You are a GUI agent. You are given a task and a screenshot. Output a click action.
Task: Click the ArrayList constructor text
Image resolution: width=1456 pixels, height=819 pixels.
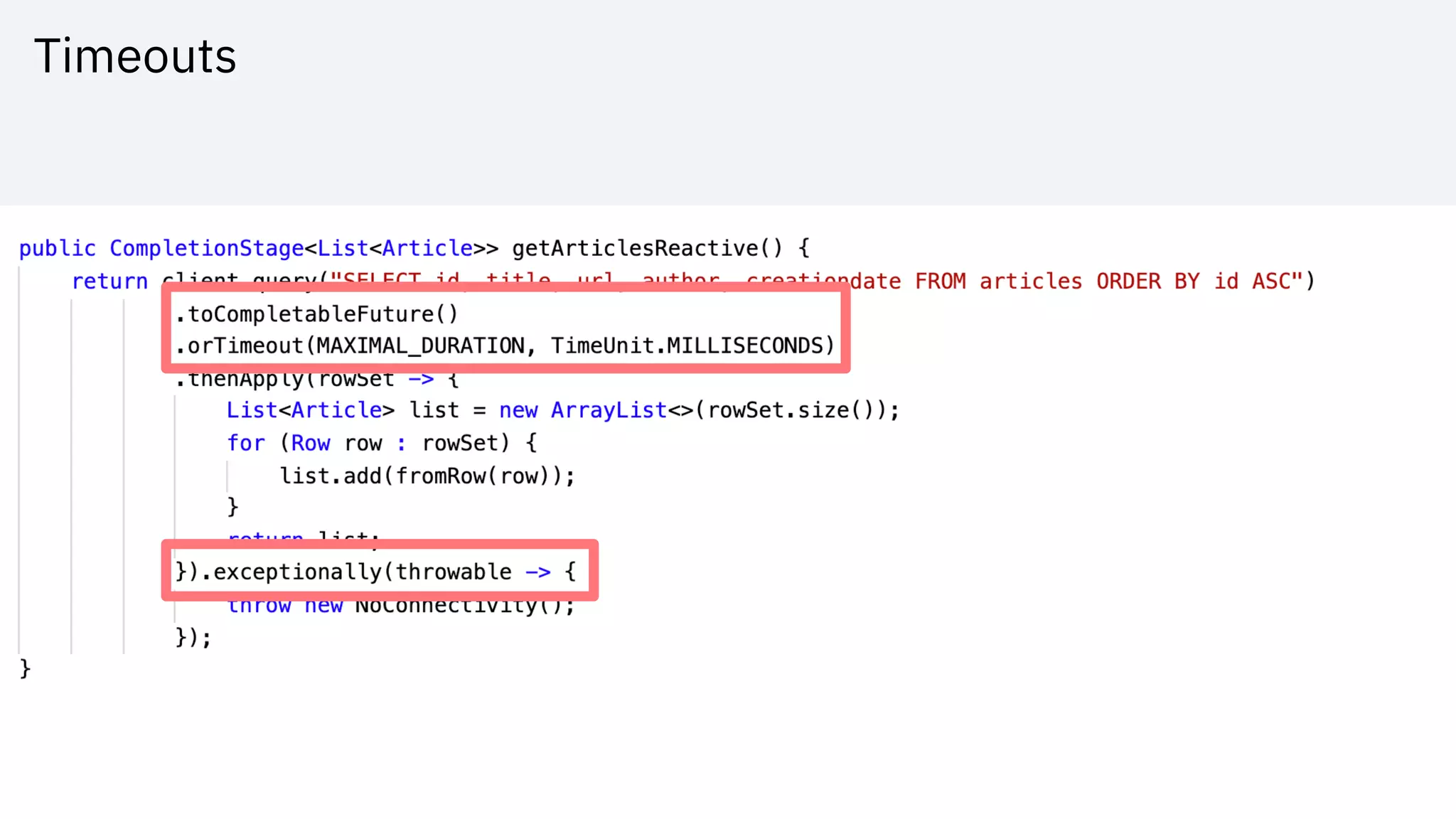(x=609, y=410)
